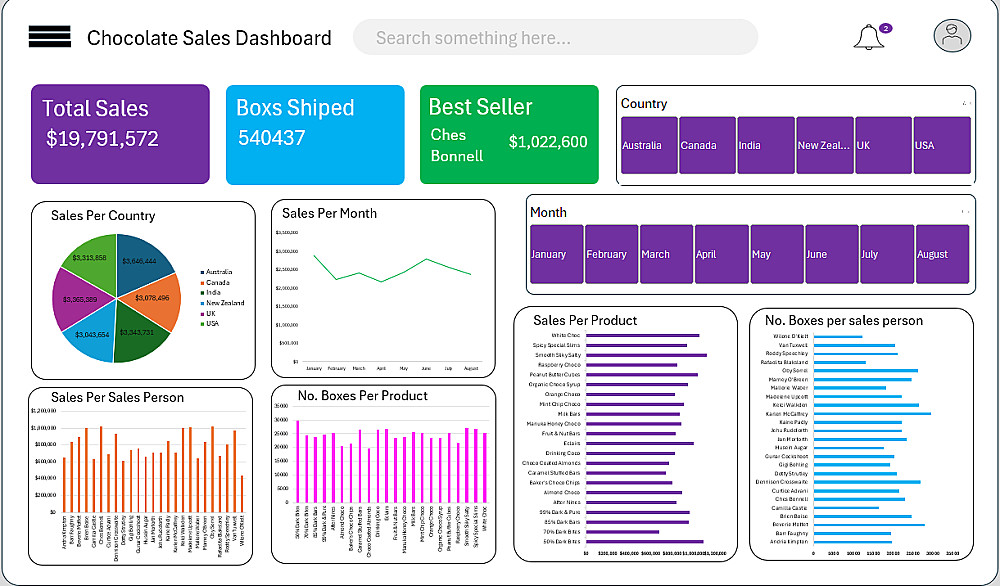Image resolution: width=1000 pixels, height=586 pixels.
Task: Click the Total Sales card
Action: (120, 134)
